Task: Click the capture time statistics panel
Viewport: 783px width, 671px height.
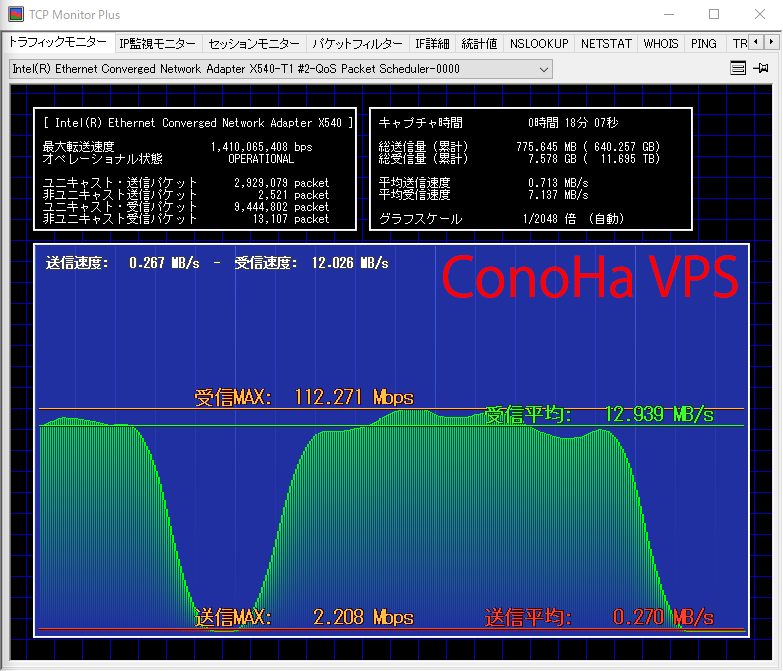Action: pos(530,169)
